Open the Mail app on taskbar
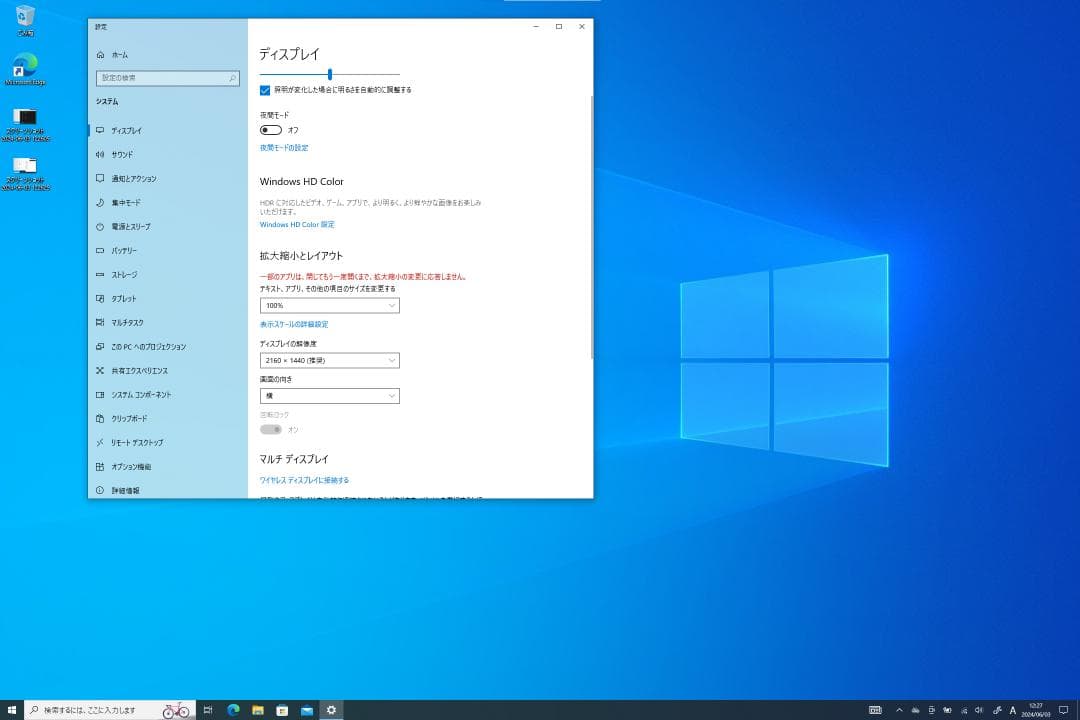 [307, 710]
